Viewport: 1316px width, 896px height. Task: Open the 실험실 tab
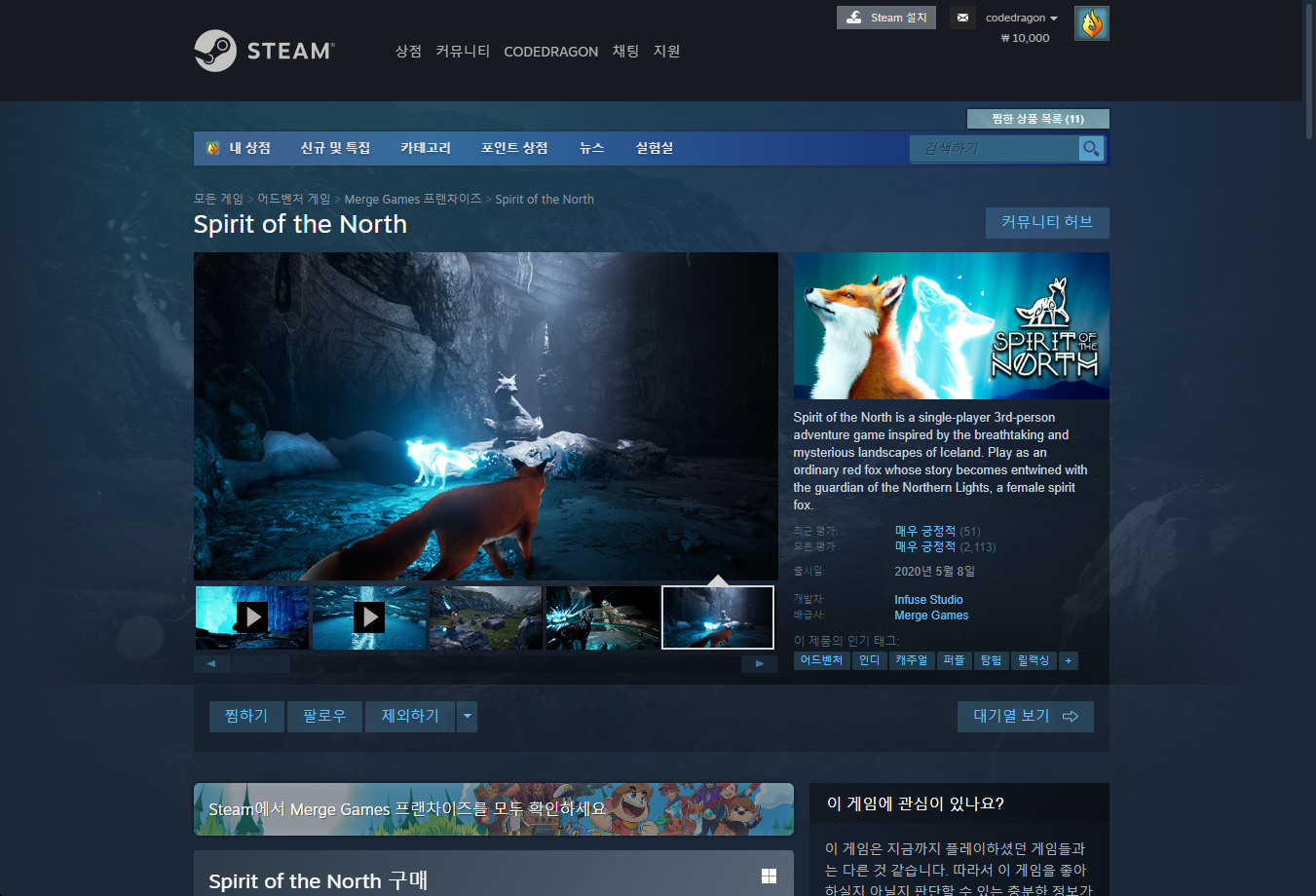point(655,148)
